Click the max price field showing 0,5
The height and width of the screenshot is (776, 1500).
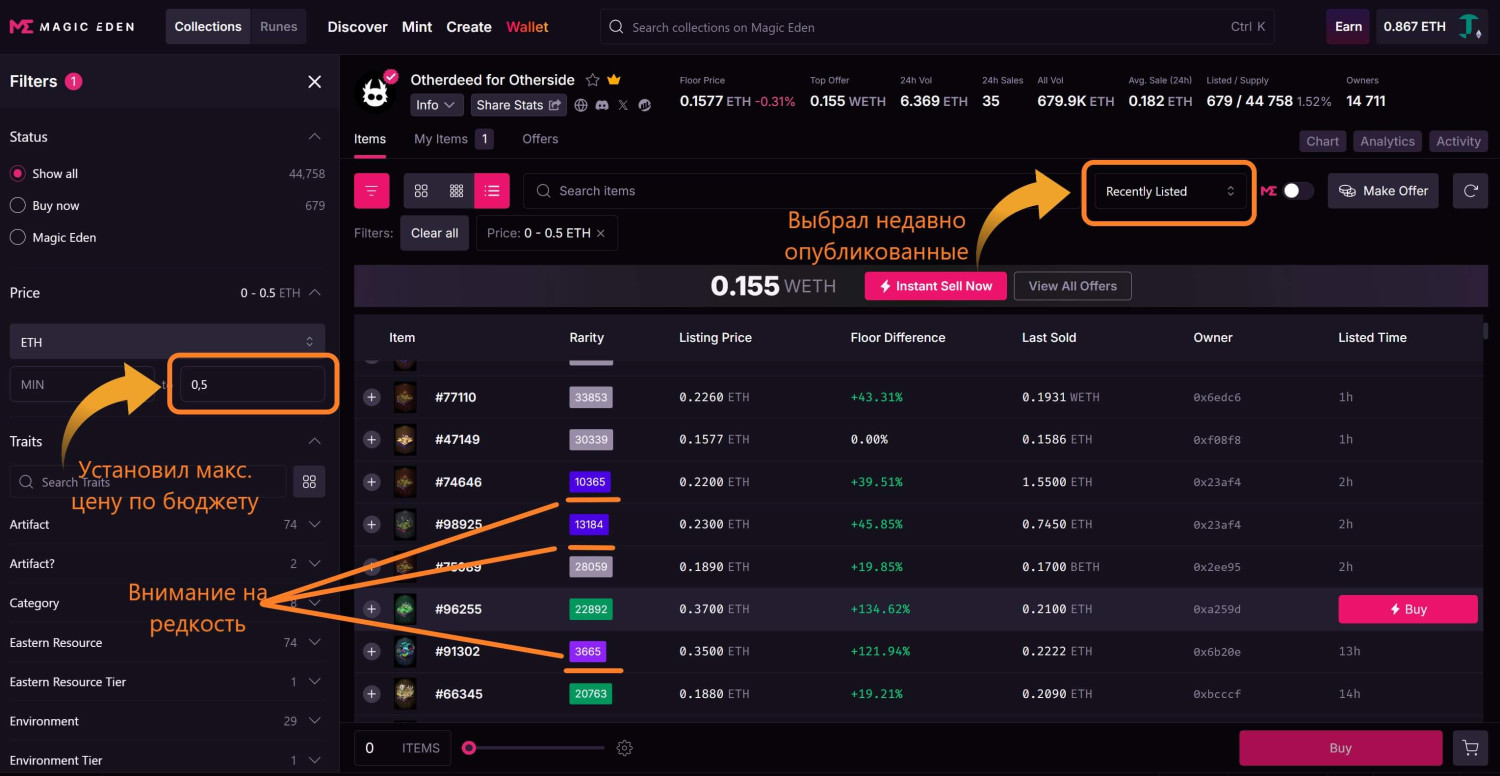pyautogui.click(x=252, y=385)
